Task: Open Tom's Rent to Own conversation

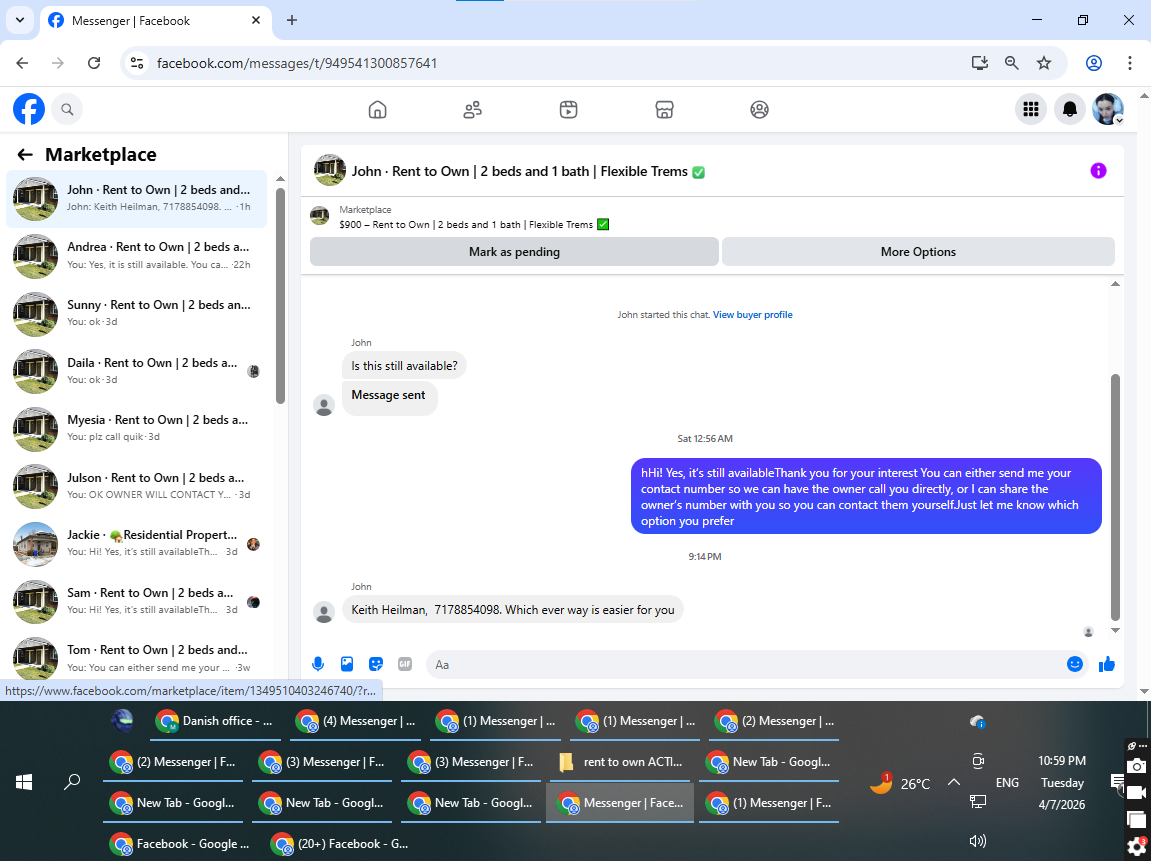Action: (x=137, y=658)
